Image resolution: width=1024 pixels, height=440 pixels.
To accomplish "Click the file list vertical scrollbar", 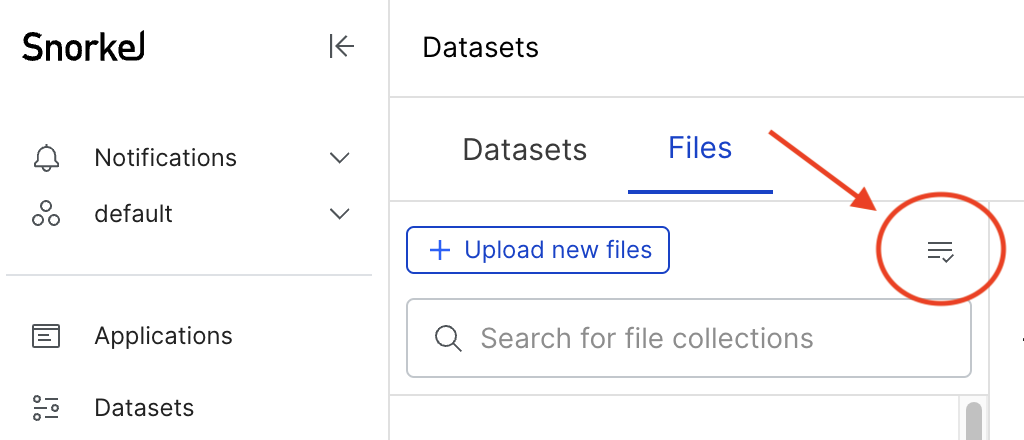I will 974,421.
